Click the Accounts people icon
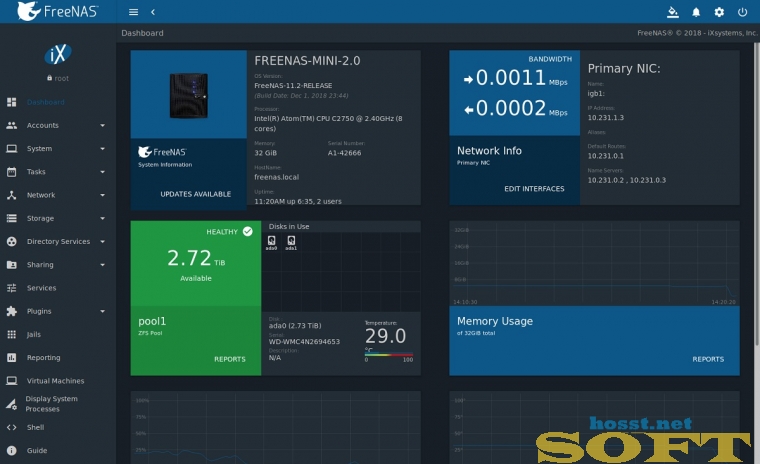The height and width of the screenshot is (464, 760). 12,125
